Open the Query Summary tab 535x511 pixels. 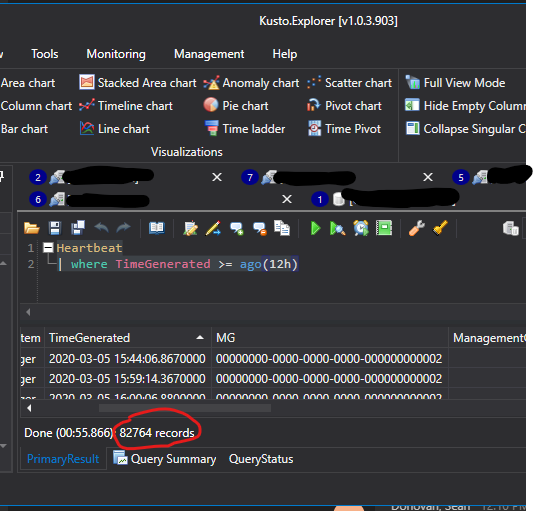165,459
